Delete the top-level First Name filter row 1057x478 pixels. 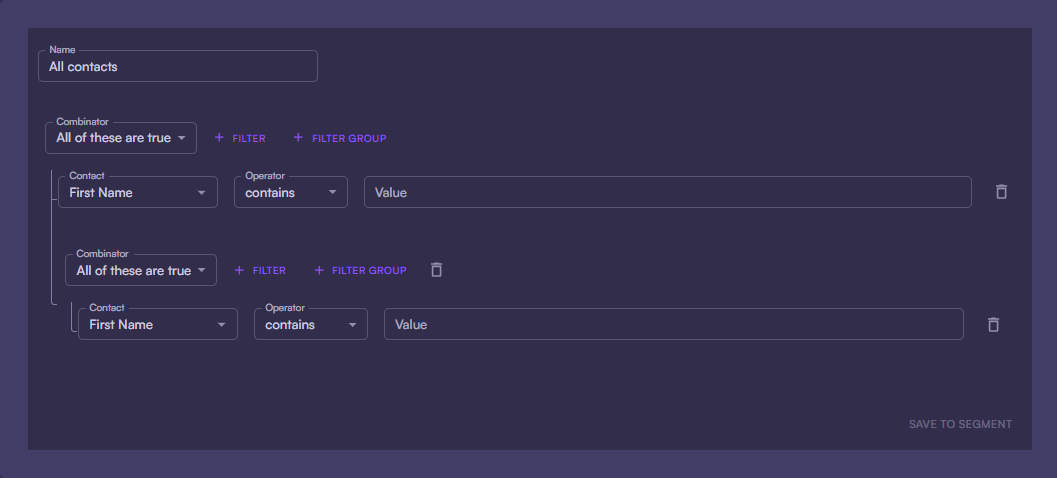tap(1001, 192)
